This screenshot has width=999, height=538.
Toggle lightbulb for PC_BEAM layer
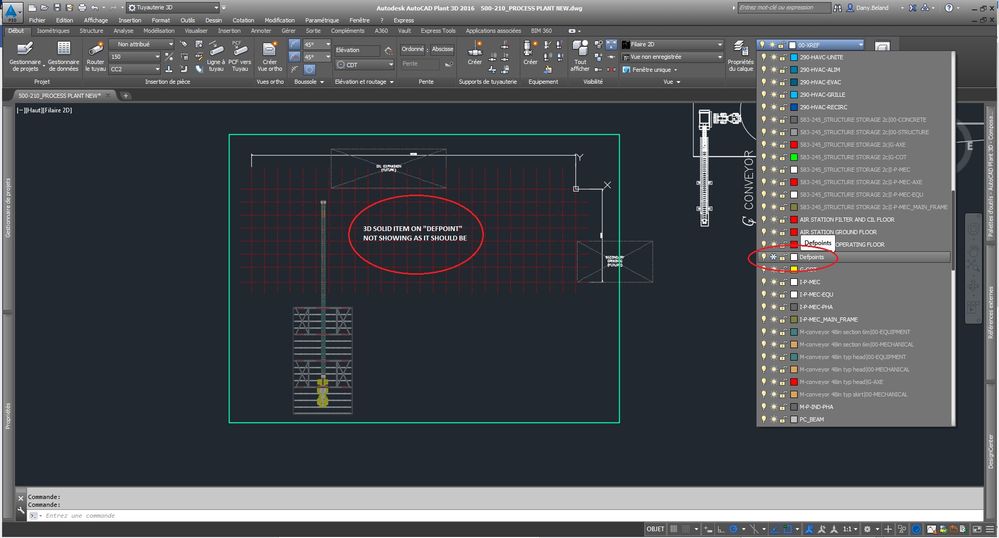pos(764,419)
